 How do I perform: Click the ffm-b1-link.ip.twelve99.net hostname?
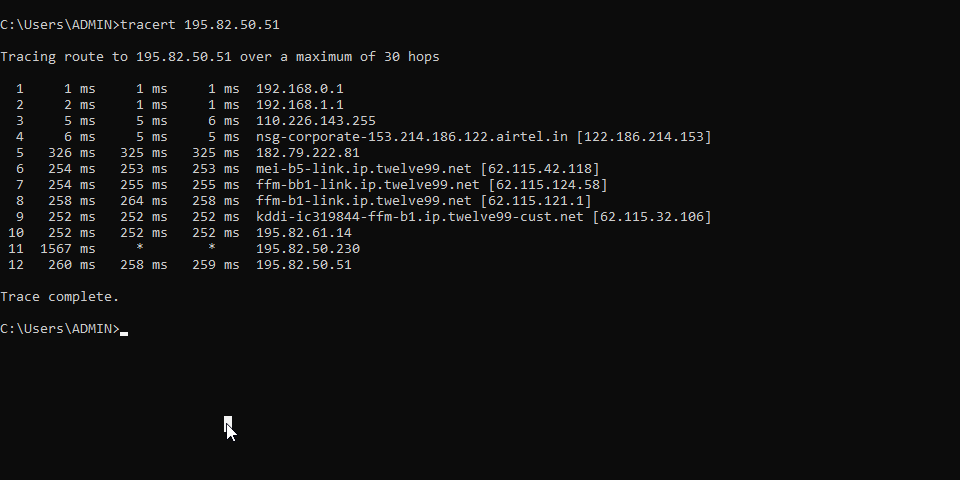(364, 200)
